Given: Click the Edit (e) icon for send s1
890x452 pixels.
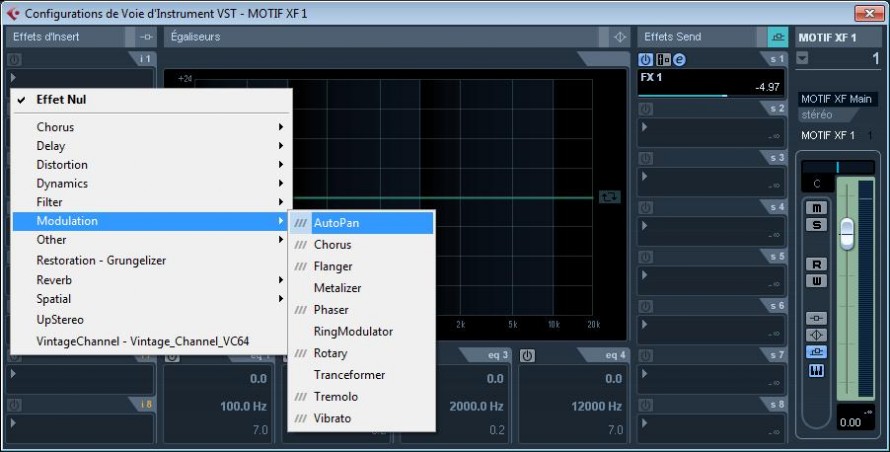Looking at the screenshot, I should coord(680,60).
